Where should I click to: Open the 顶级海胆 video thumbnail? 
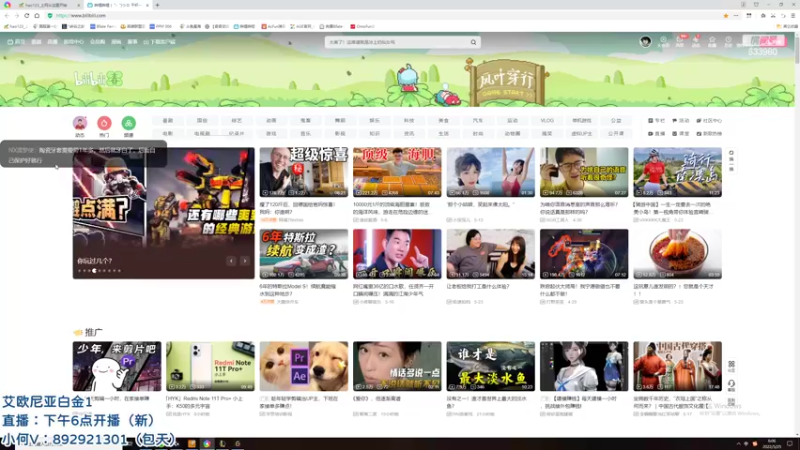[397, 172]
